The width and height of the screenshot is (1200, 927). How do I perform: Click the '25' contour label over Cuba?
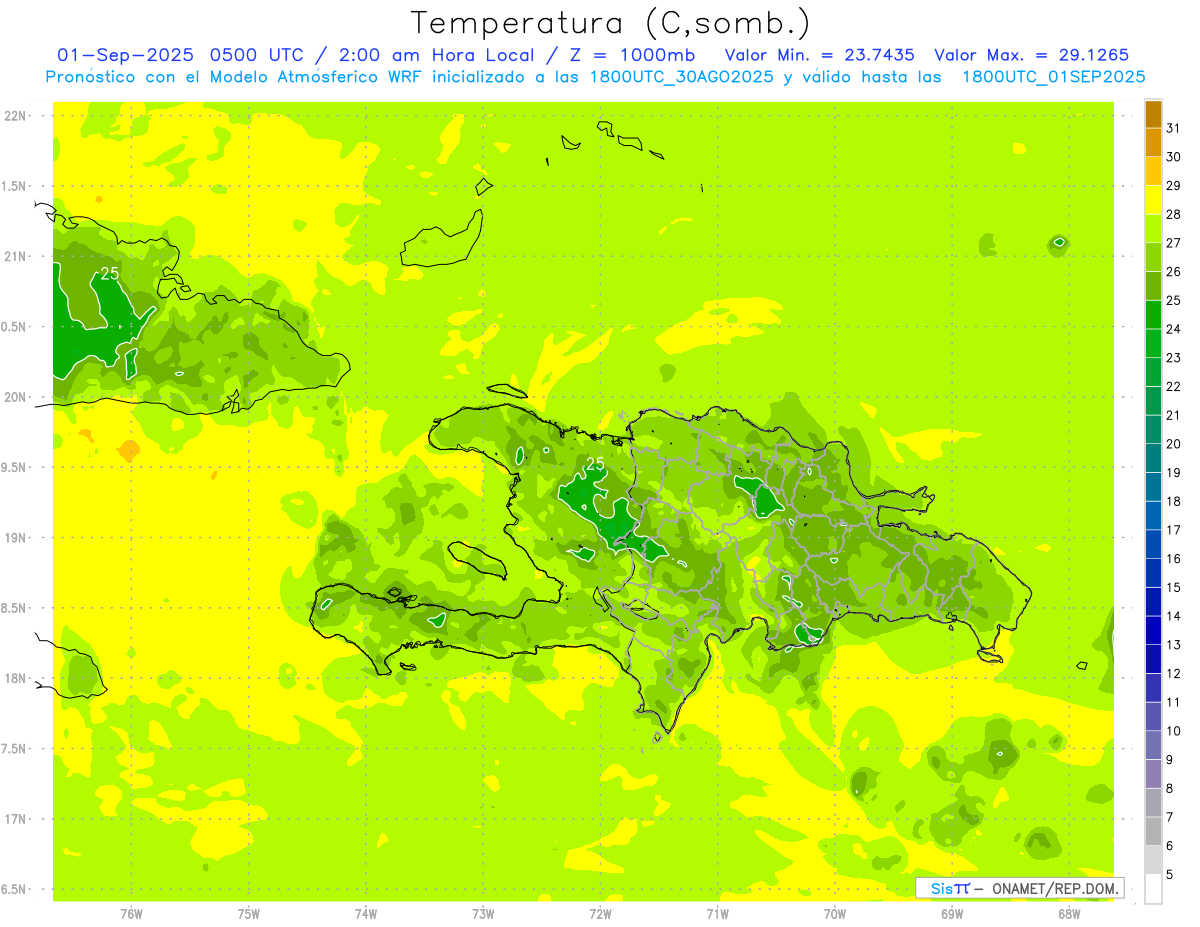tap(110, 273)
